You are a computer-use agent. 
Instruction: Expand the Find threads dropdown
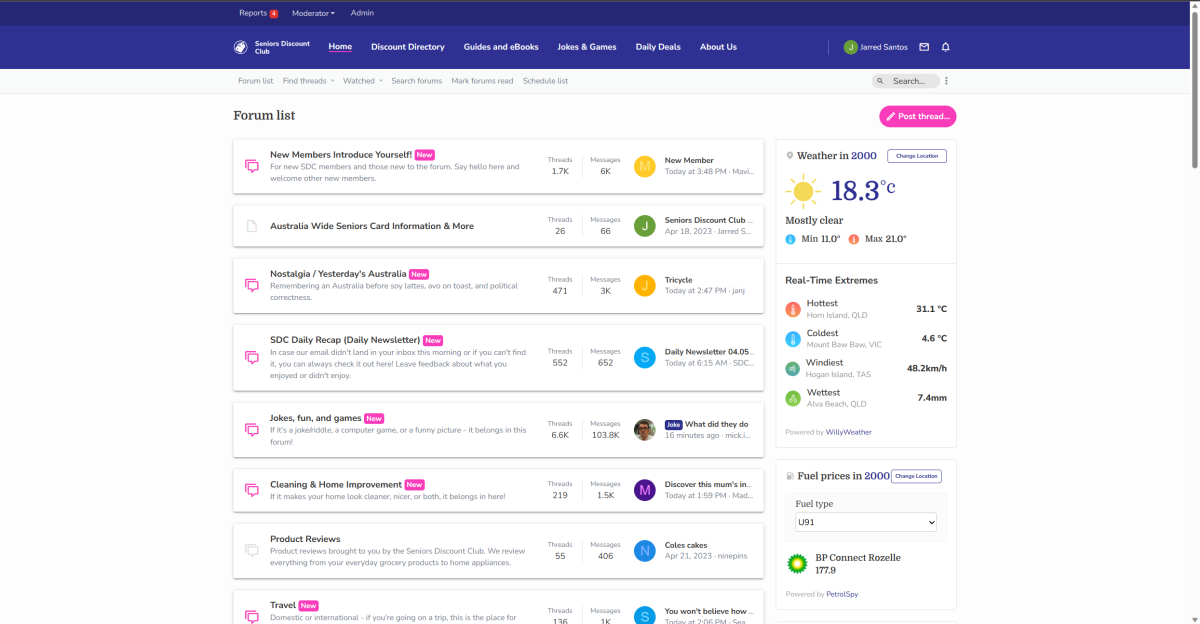(308, 81)
